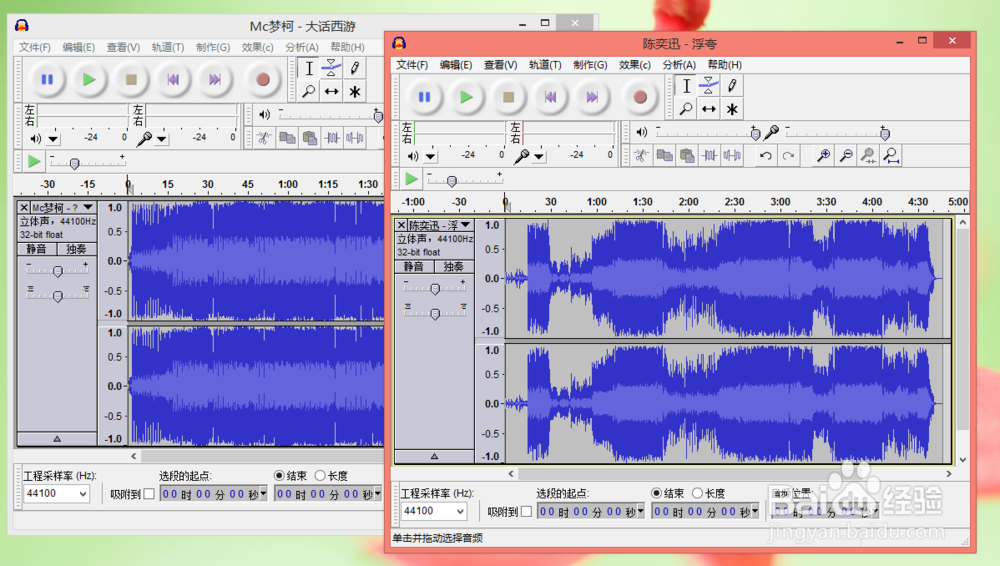Click the Copy icon in 浮夸 window

pyautogui.click(x=664, y=155)
